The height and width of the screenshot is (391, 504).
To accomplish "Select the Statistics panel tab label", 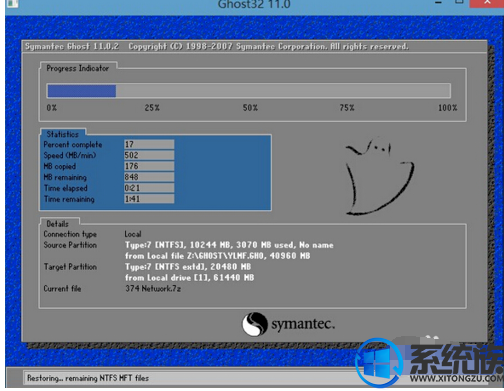I will [x=63, y=134].
